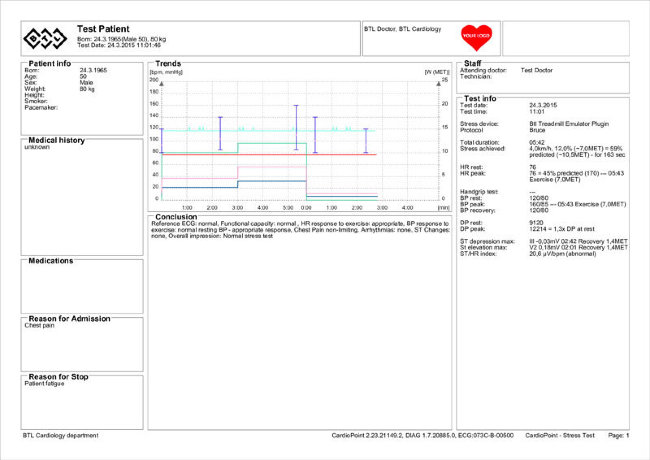The height and width of the screenshot is (460, 650).
Task: Select 'Patient fatigue' stop reason
Action: (x=44, y=384)
